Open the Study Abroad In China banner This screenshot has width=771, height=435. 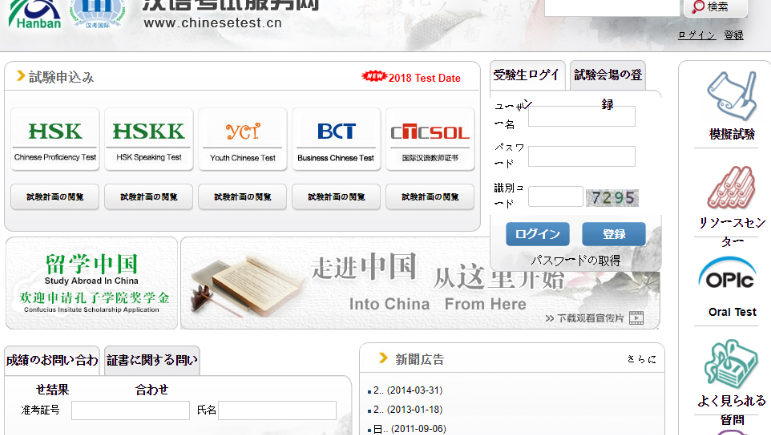91,283
